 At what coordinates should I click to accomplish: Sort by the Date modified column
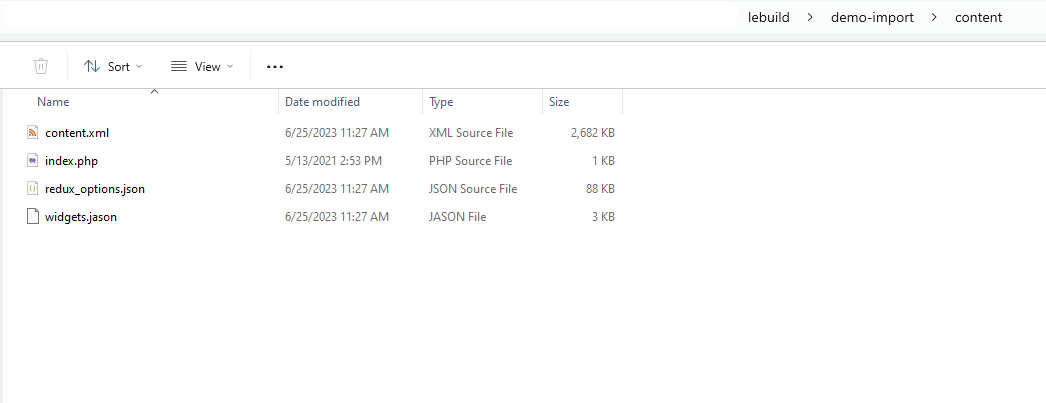tap(322, 102)
